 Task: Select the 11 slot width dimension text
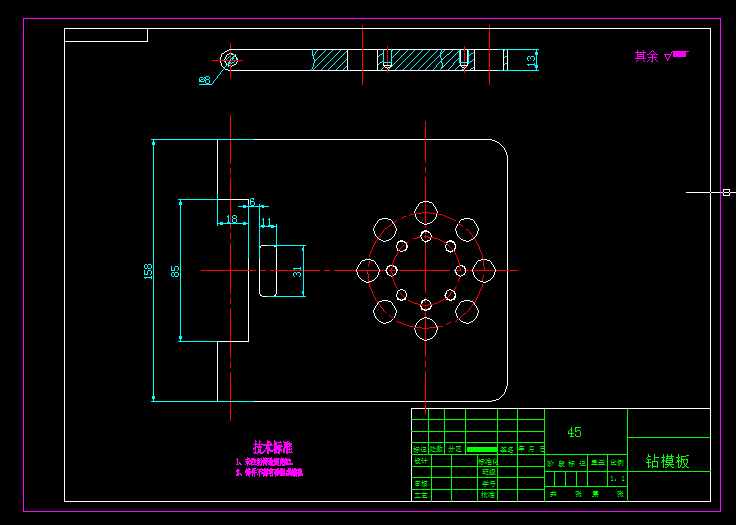(x=266, y=222)
